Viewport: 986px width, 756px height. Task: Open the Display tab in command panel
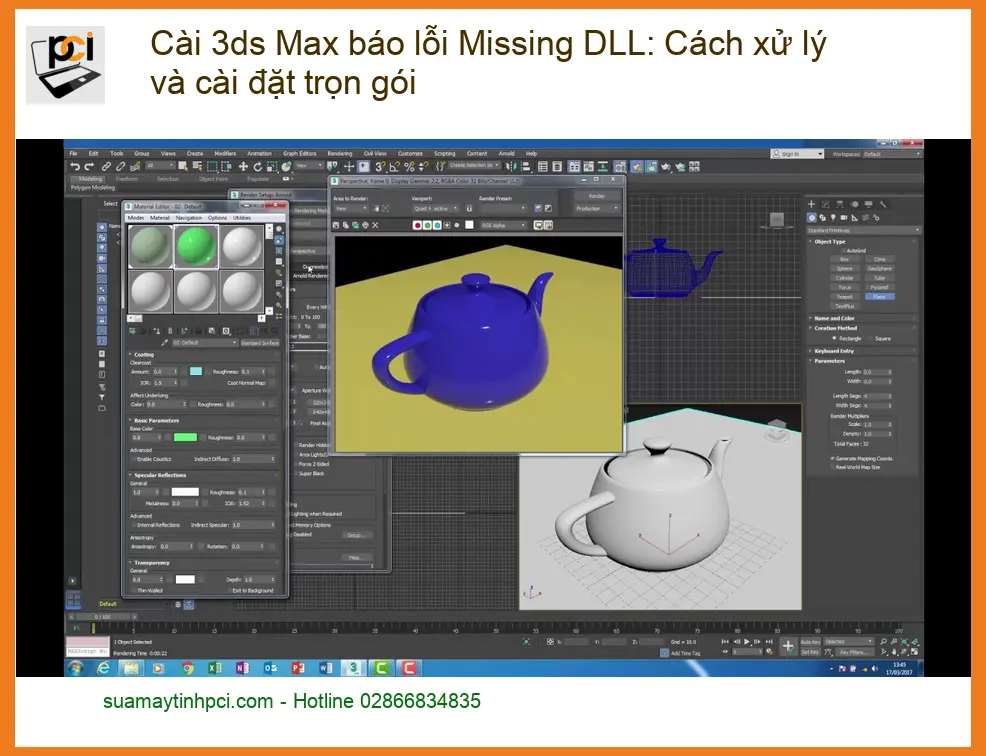coord(868,204)
